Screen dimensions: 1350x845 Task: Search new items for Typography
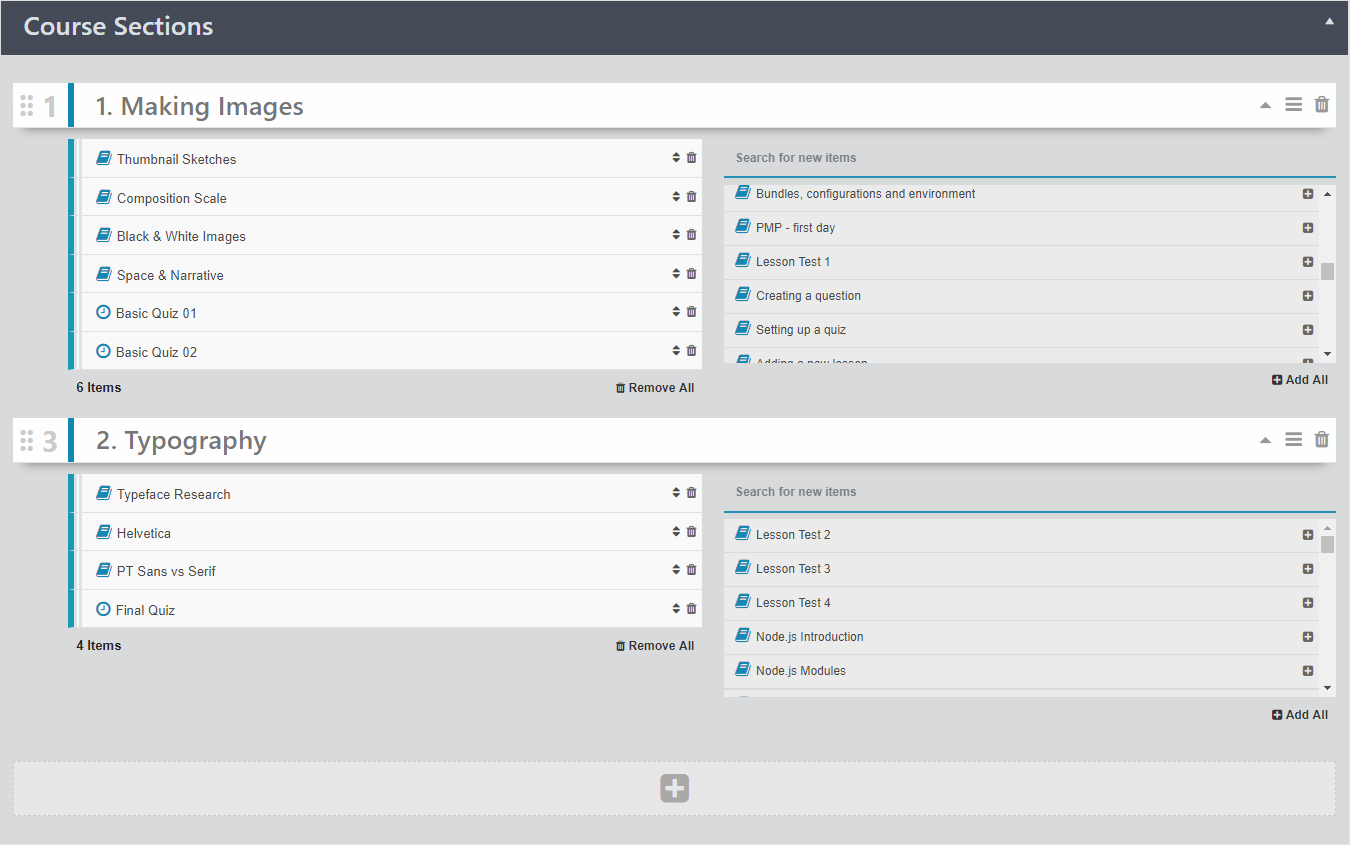1029,492
